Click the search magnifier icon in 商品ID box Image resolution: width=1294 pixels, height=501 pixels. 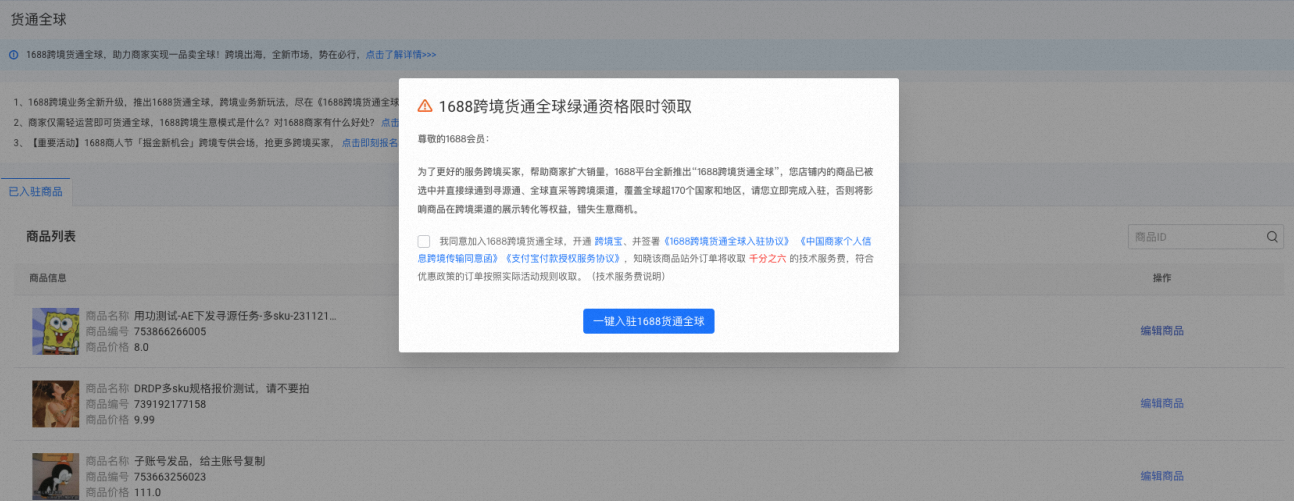(x=1272, y=237)
